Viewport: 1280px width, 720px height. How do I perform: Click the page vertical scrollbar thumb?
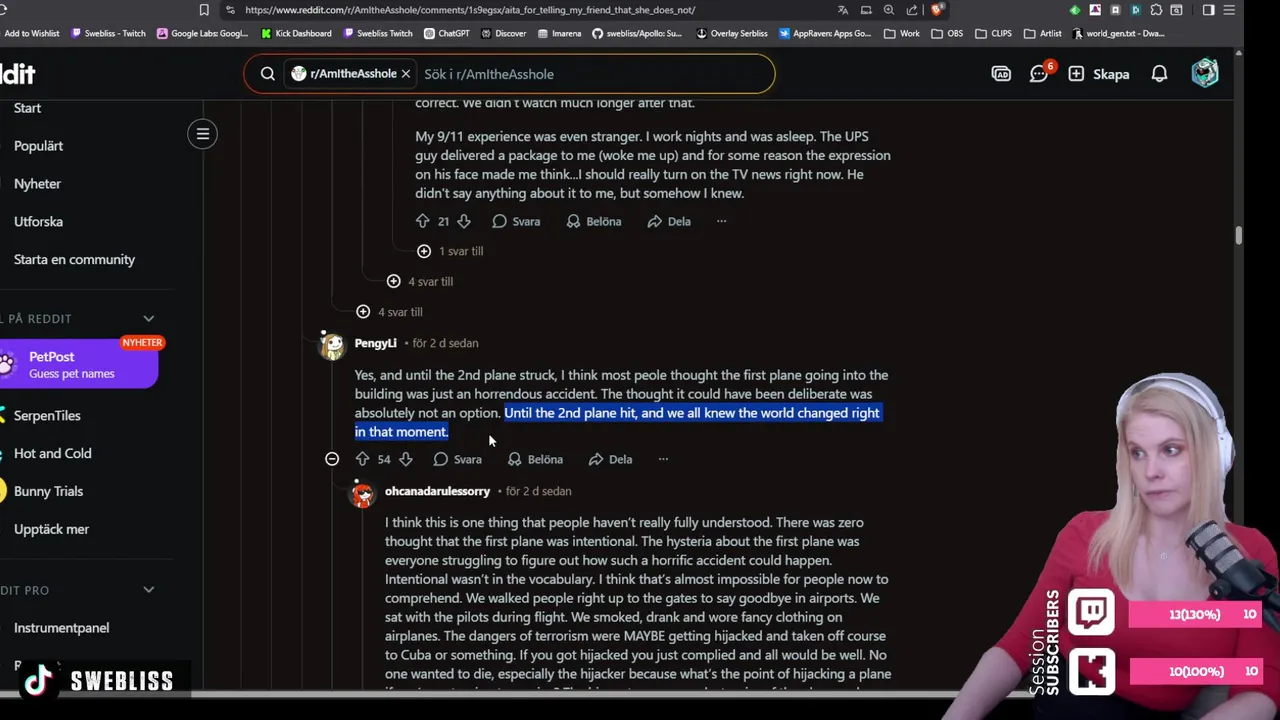1238,235
